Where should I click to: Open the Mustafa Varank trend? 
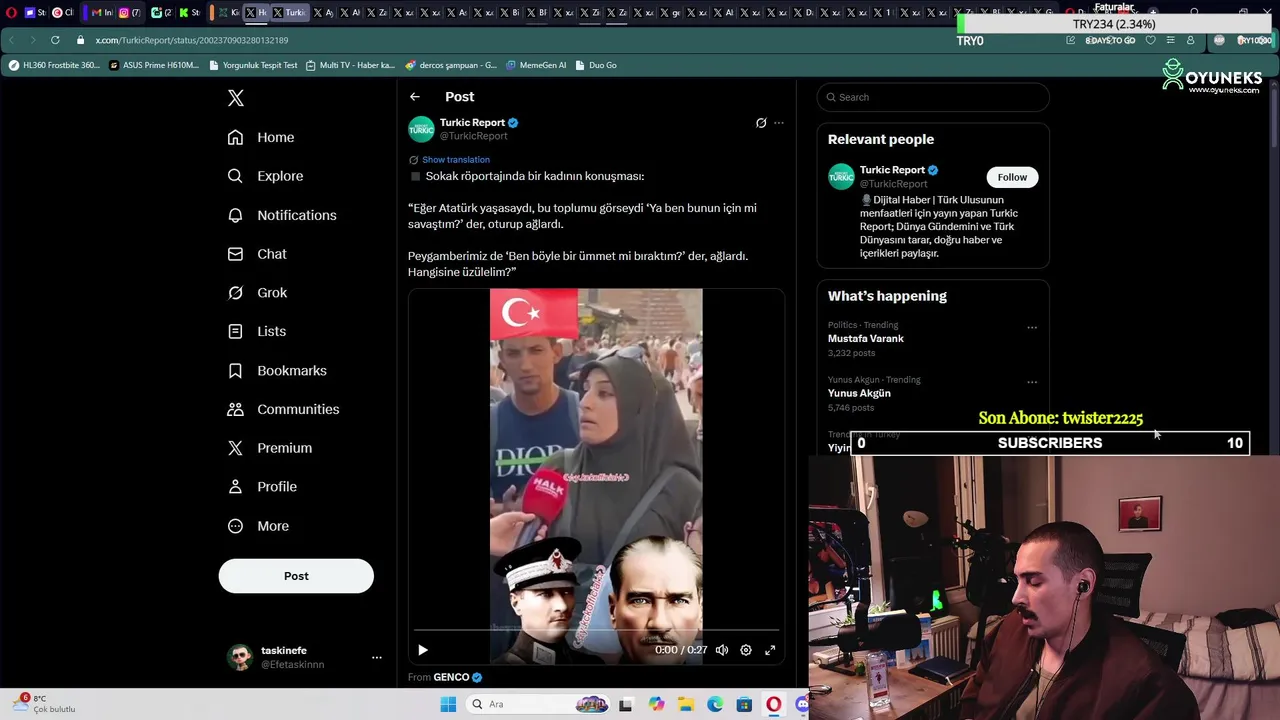866,339
